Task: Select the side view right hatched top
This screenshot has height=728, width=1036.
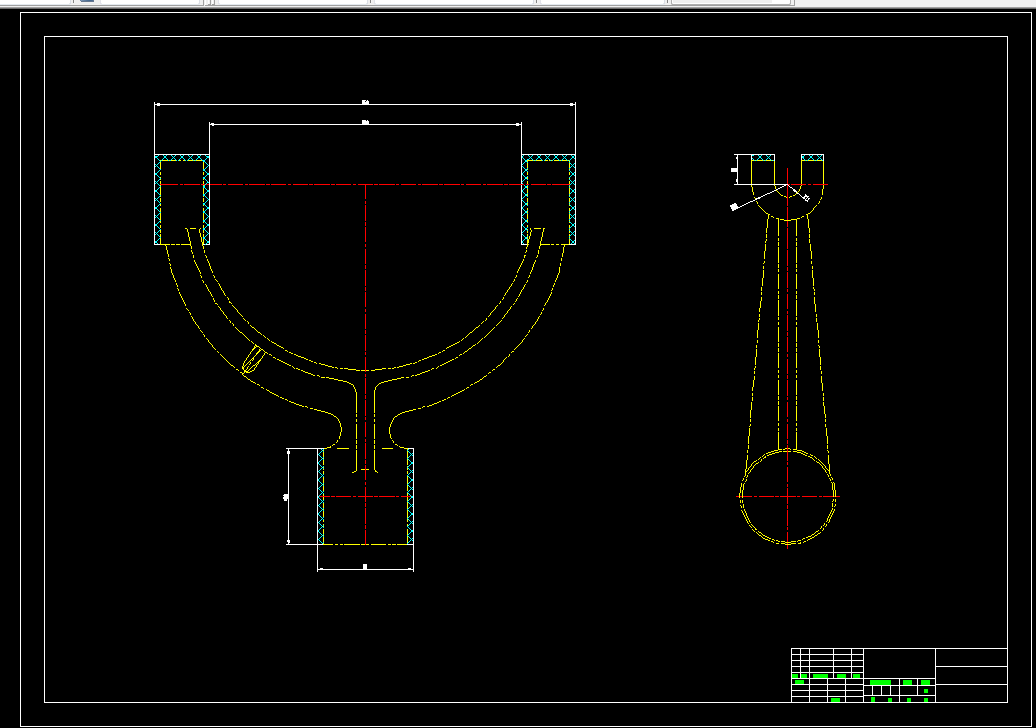Action: coord(813,158)
